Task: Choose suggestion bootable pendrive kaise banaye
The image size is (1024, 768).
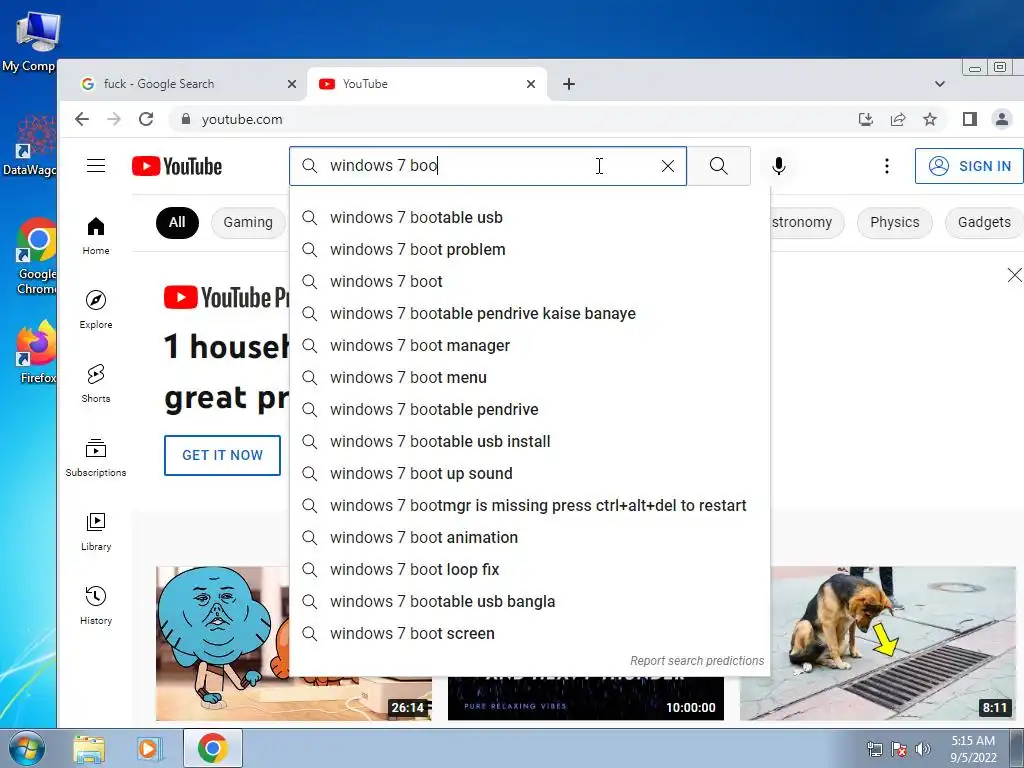Action: [530, 313]
